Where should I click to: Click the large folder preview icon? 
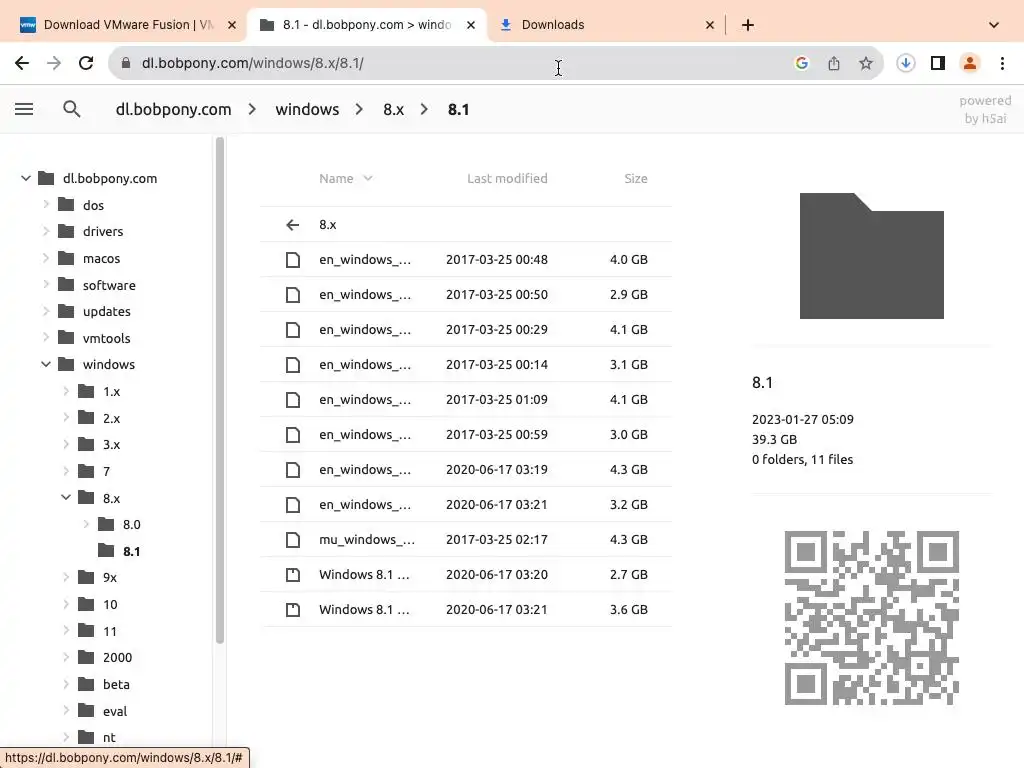(872, 256)
